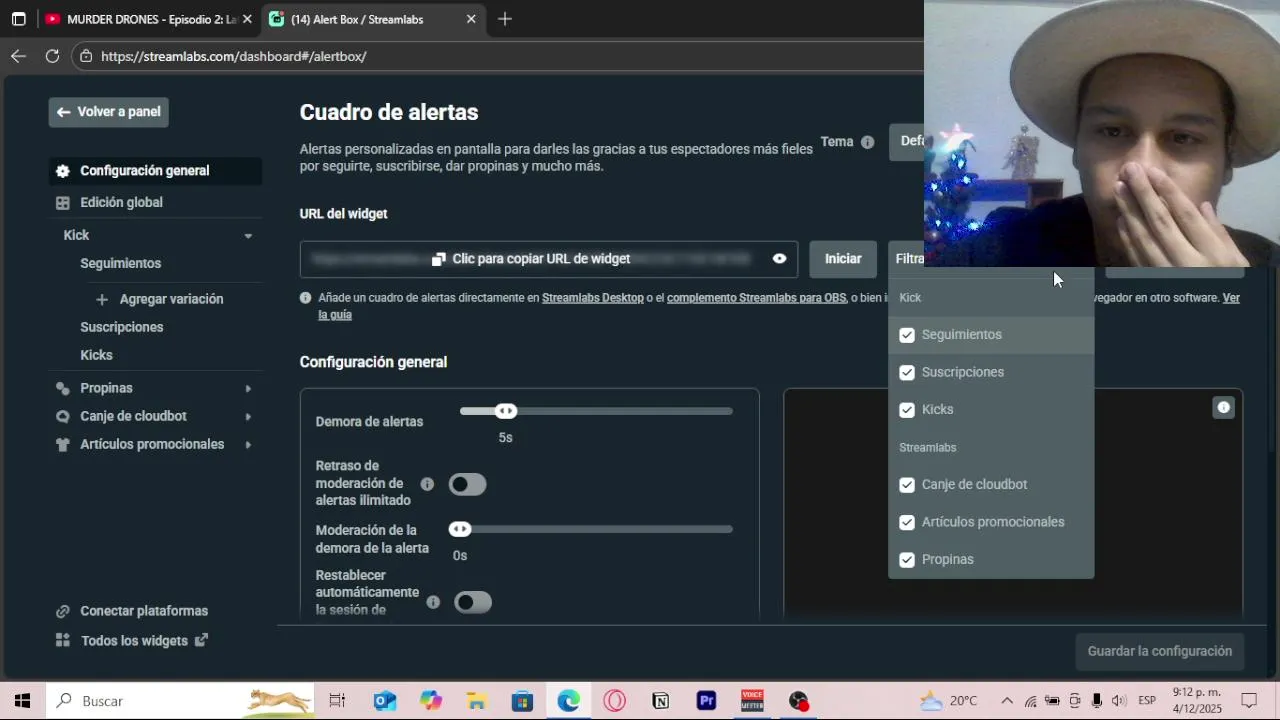Open the Configuración general gear icon
Viewport: 1280px width, 720px height.
coord(63,171)
